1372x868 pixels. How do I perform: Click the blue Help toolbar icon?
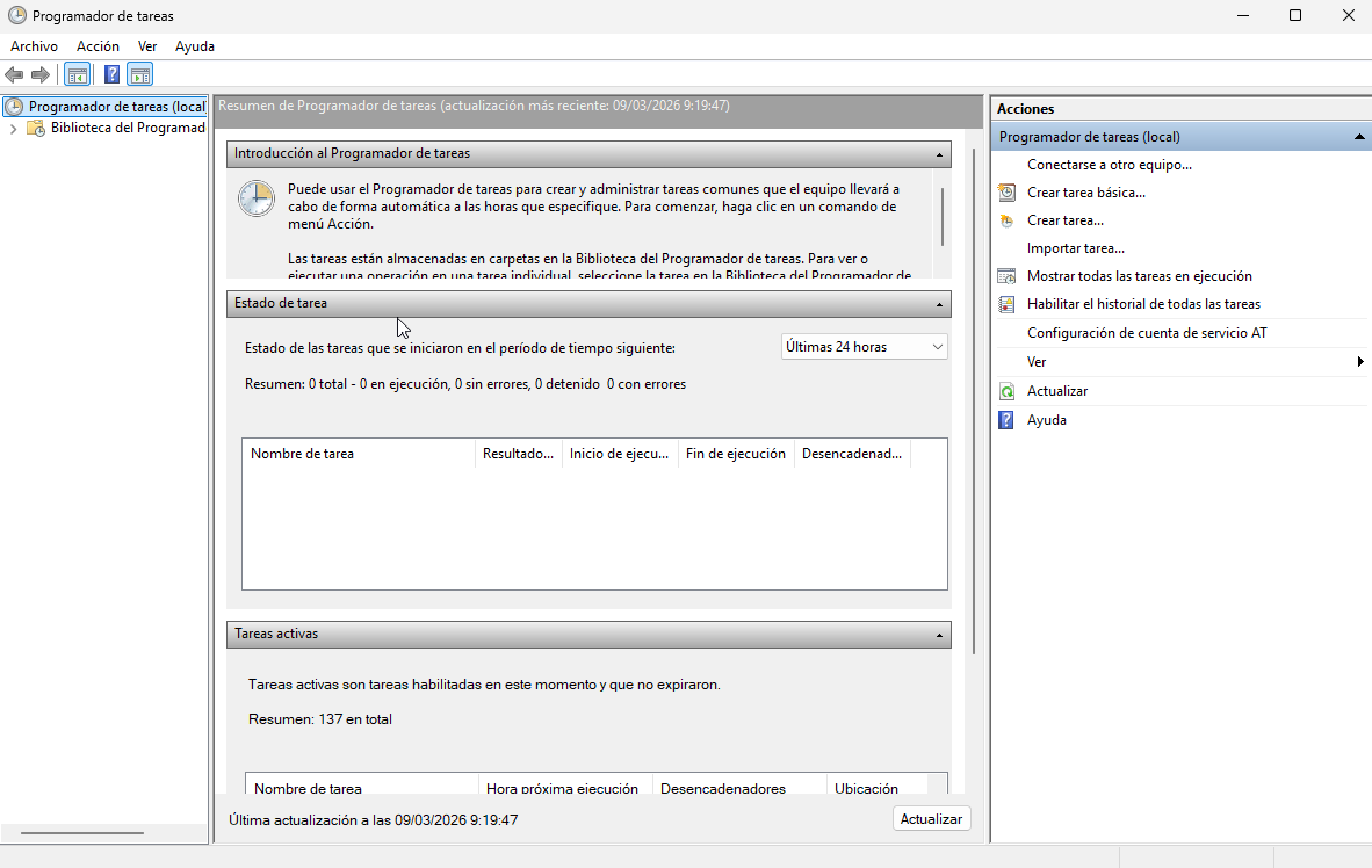(x=111, y=75)
